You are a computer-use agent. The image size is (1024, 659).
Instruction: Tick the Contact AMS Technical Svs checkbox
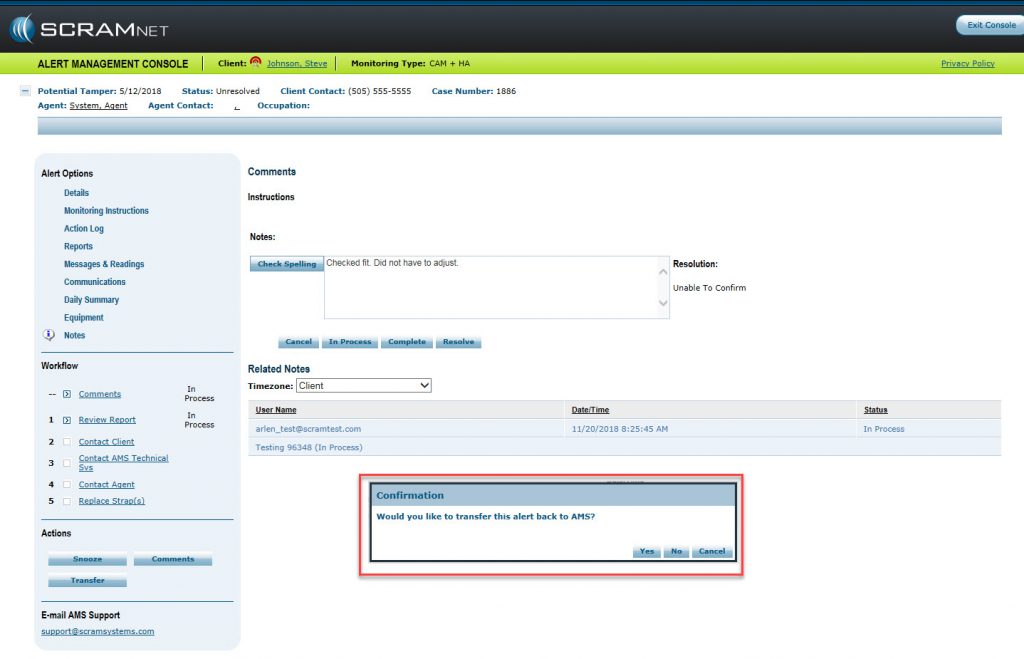tap(66, 462)
